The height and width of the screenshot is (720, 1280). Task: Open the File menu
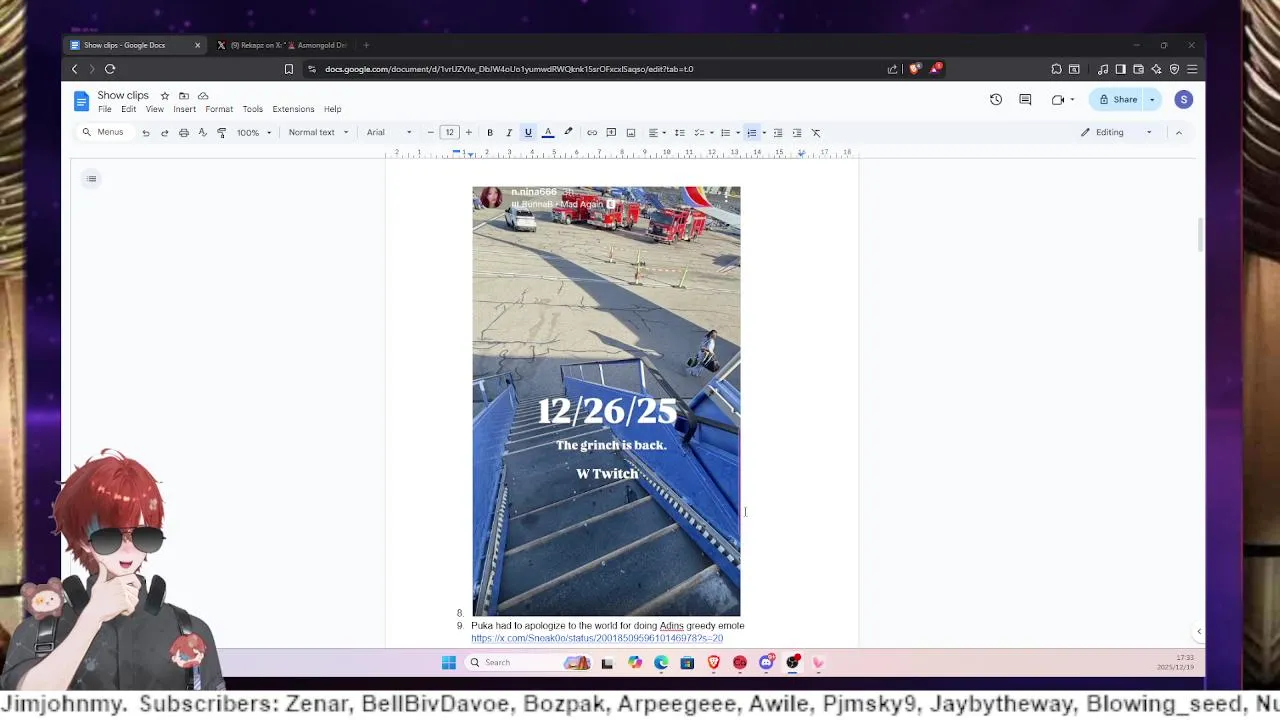105,109
